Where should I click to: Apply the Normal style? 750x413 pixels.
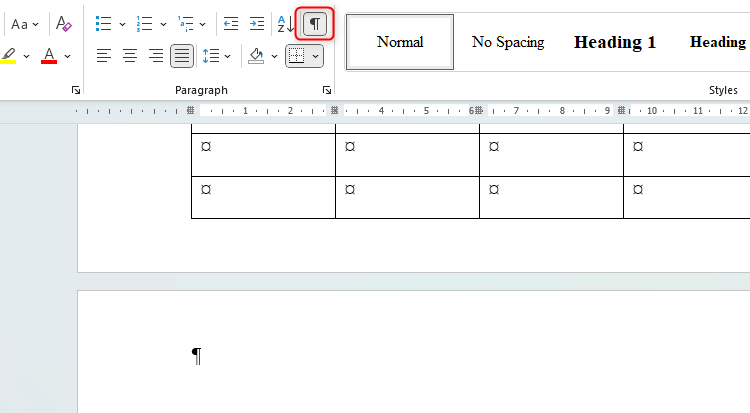(400, 42)
